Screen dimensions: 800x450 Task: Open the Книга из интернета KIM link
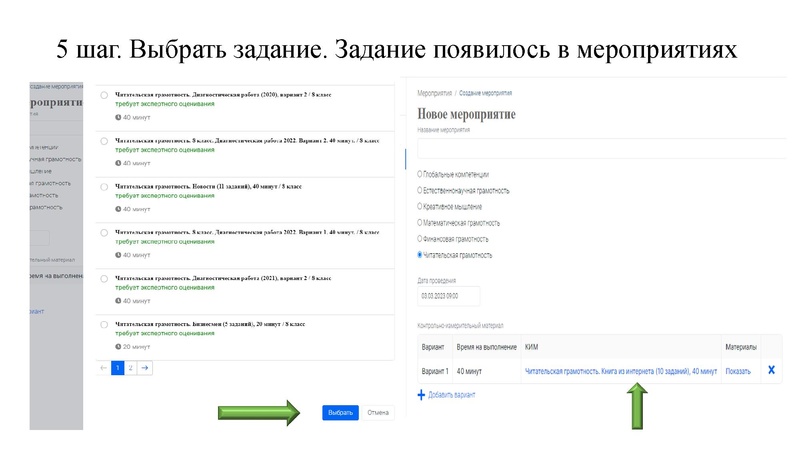click(621, 371)
